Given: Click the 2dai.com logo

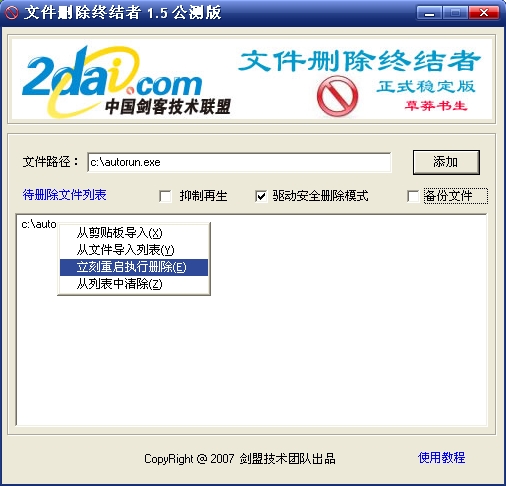Looking at the screenshot, I should [x=112, y=81].
